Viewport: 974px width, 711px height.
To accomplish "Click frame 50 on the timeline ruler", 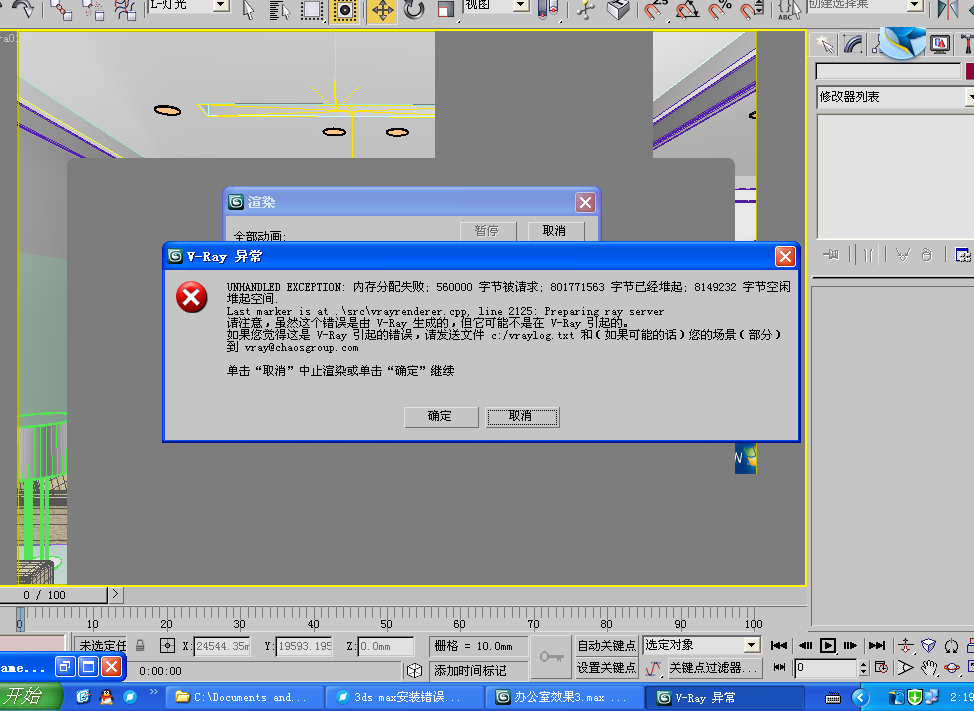I will tap(386, 622).
